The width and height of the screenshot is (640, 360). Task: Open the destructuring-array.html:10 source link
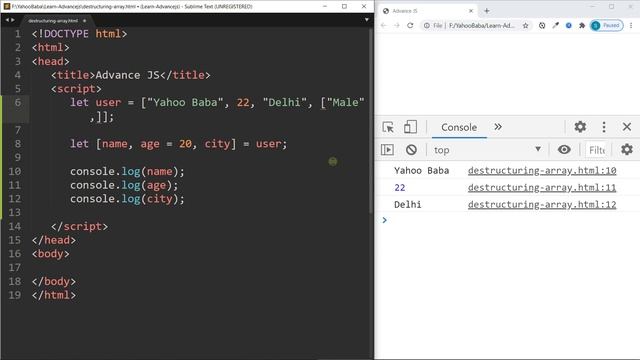[x=542, y=171]
